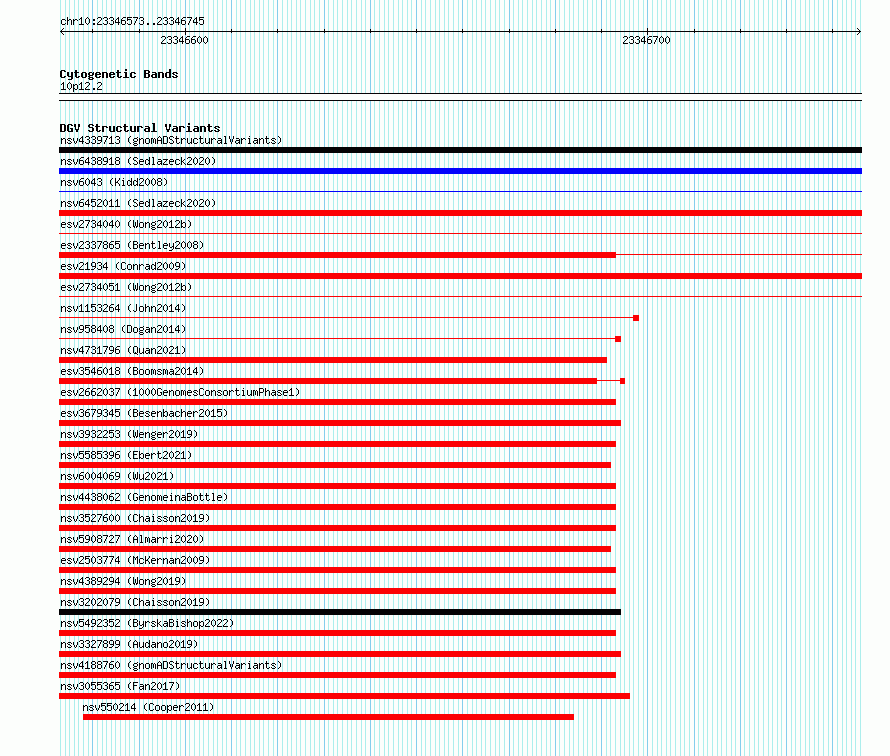The width and height of the screenshot is (890, 756).
Task: Click the thin blue line under nsv6043 (Kidd2008)
Action: click(x=460, y=192)
